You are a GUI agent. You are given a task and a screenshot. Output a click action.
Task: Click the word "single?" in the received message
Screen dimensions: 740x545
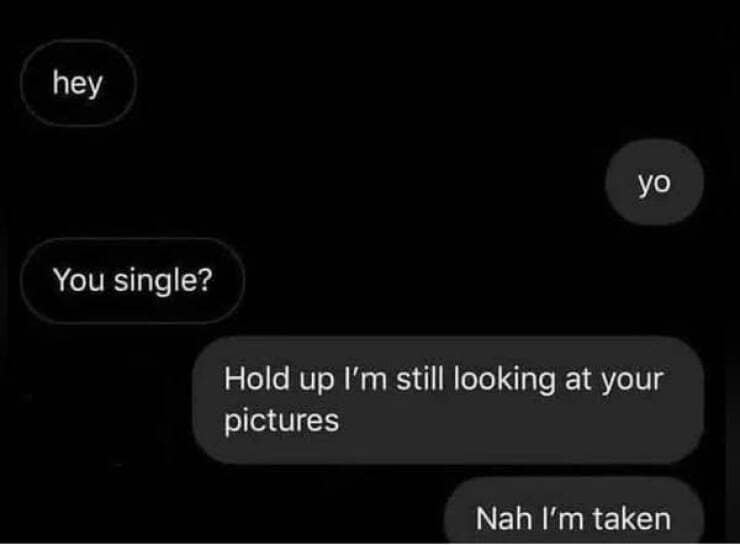pyautogui.click(x=163, y=281)
